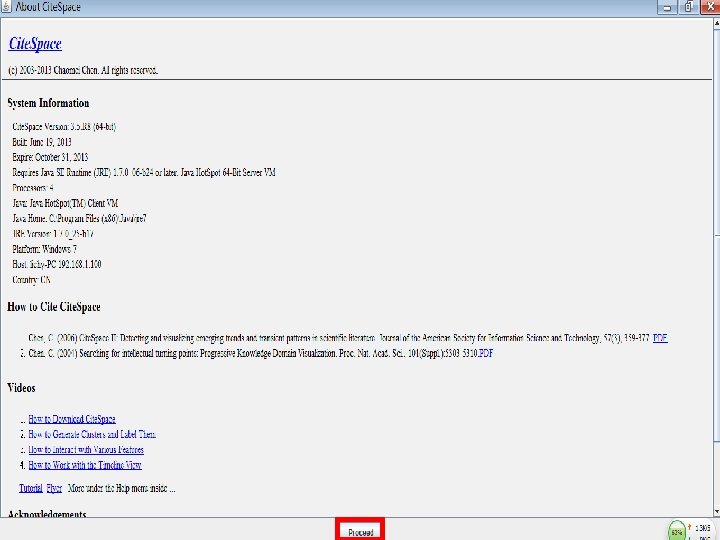This screenshot has width=720, height=540.
Task: Click the Expire: October 31, 2013 line
Action: [50, 157]
